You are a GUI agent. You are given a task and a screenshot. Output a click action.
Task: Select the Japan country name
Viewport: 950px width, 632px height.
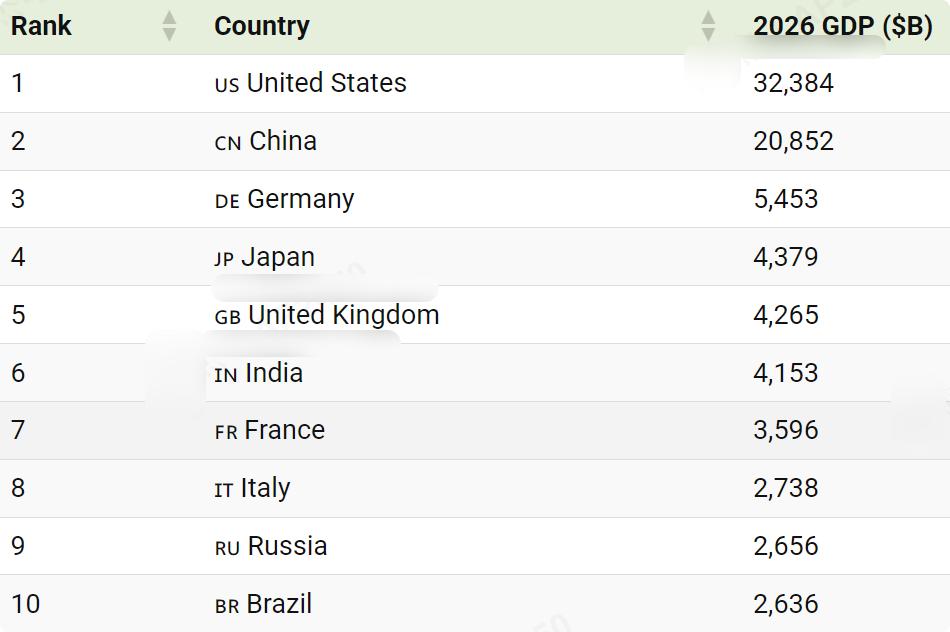point(278,258)
